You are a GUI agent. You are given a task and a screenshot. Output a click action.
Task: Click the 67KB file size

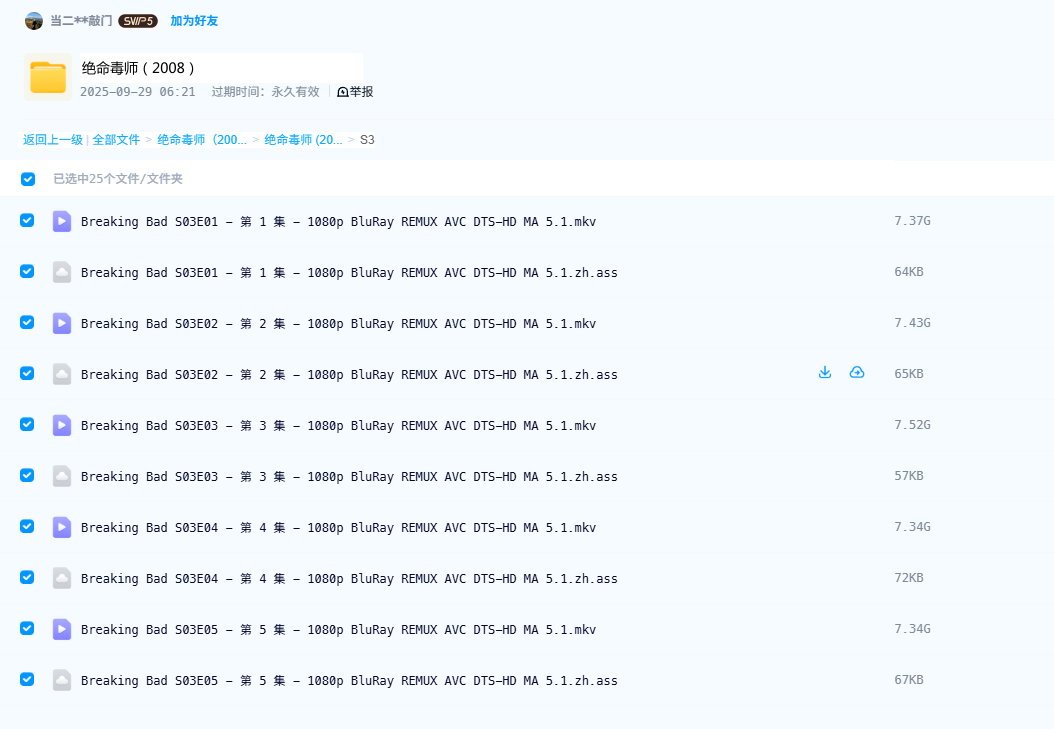click(x=909, y=680)
